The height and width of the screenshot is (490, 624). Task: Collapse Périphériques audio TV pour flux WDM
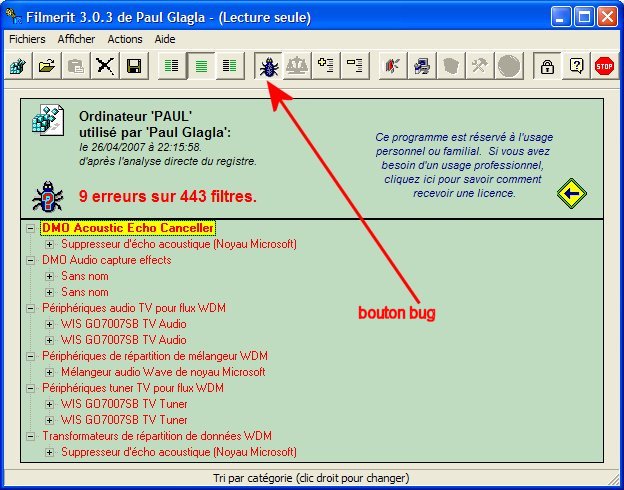click(x=30, y=308)
